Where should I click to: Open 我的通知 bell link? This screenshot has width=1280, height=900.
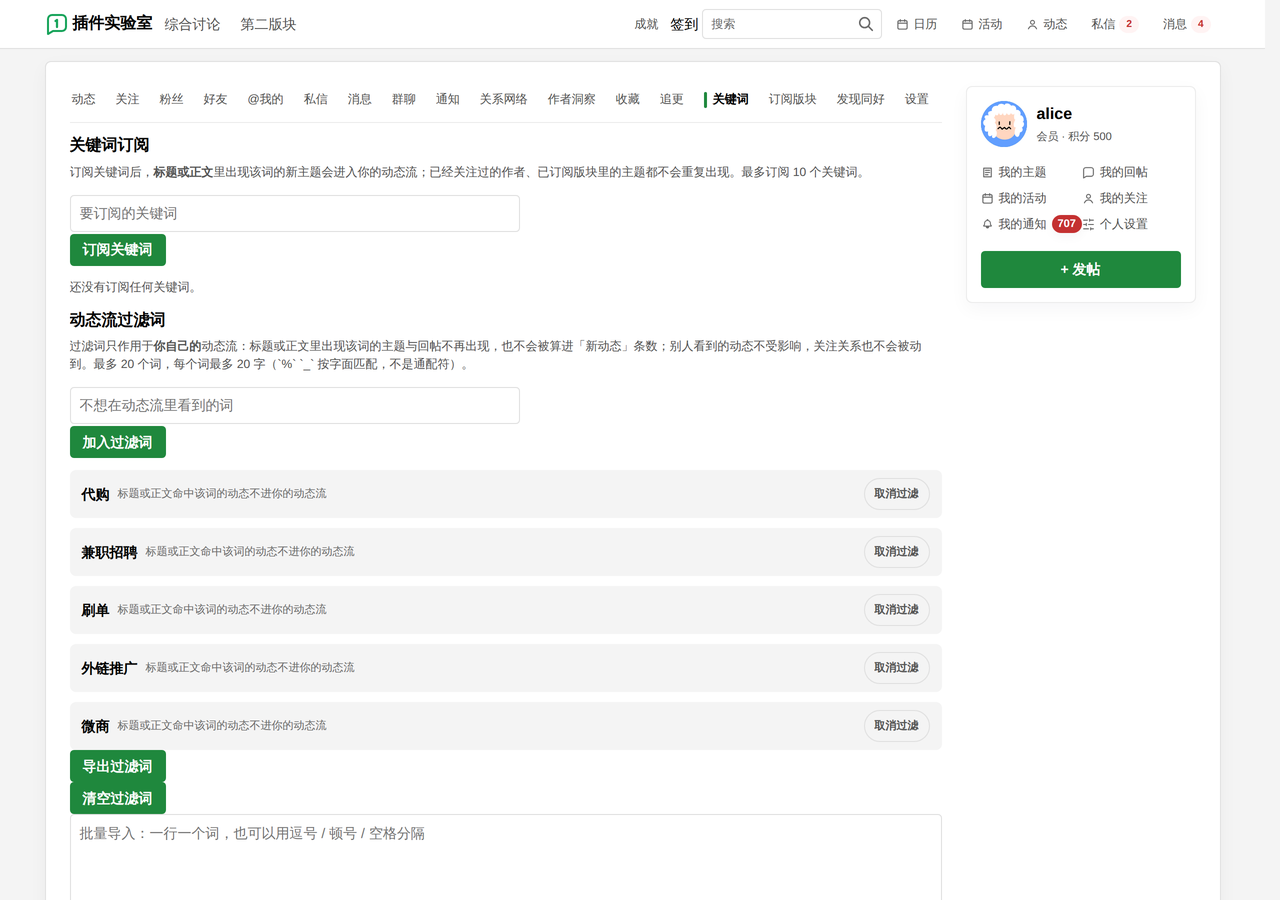1014,224
